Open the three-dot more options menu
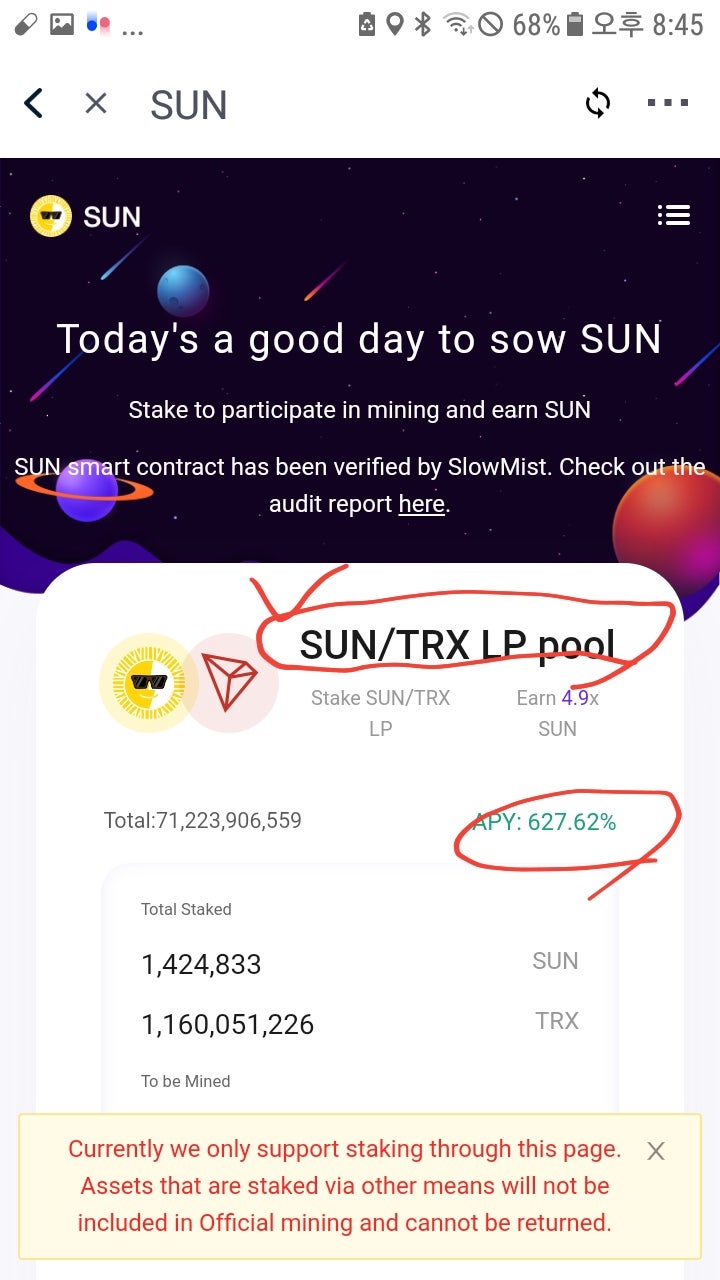 coord(668,103)
